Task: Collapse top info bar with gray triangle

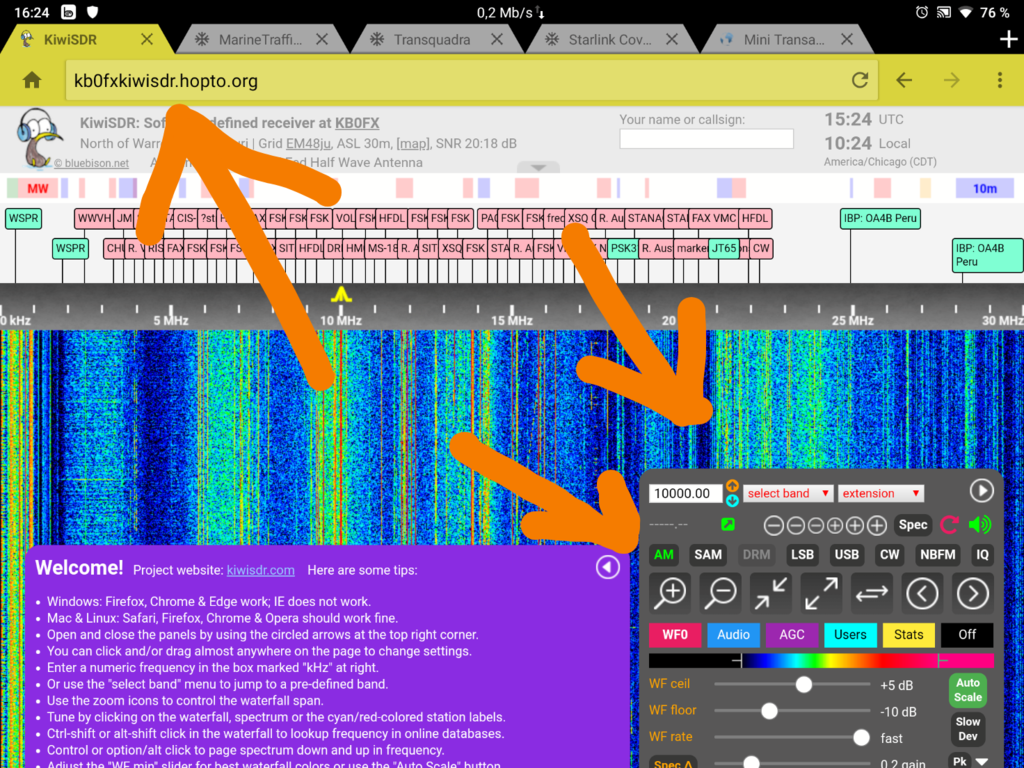Action: (x=538, y=168)
